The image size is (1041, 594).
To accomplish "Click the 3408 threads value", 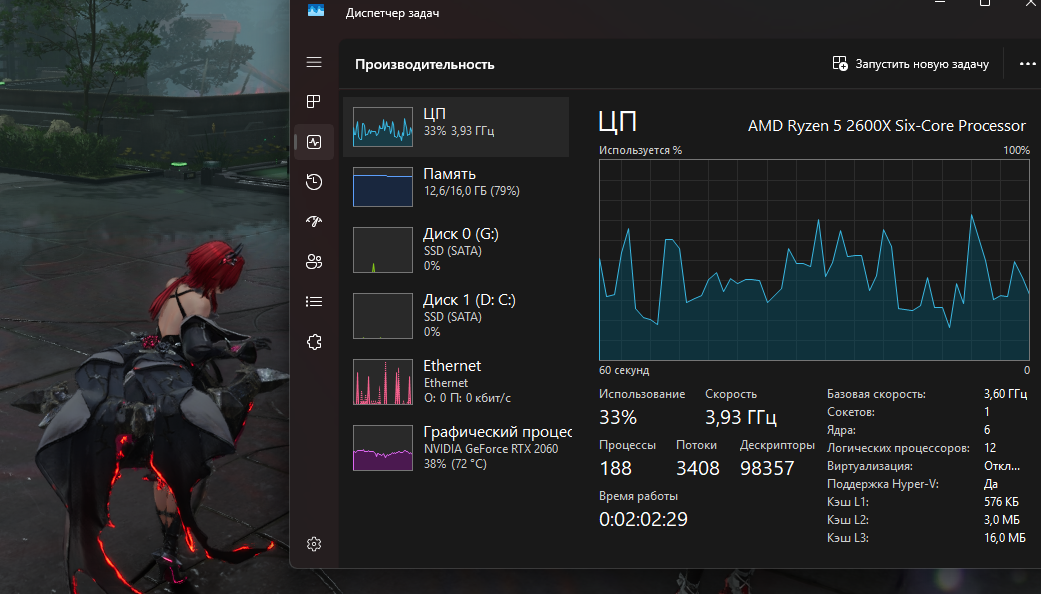I will (698, 469).
